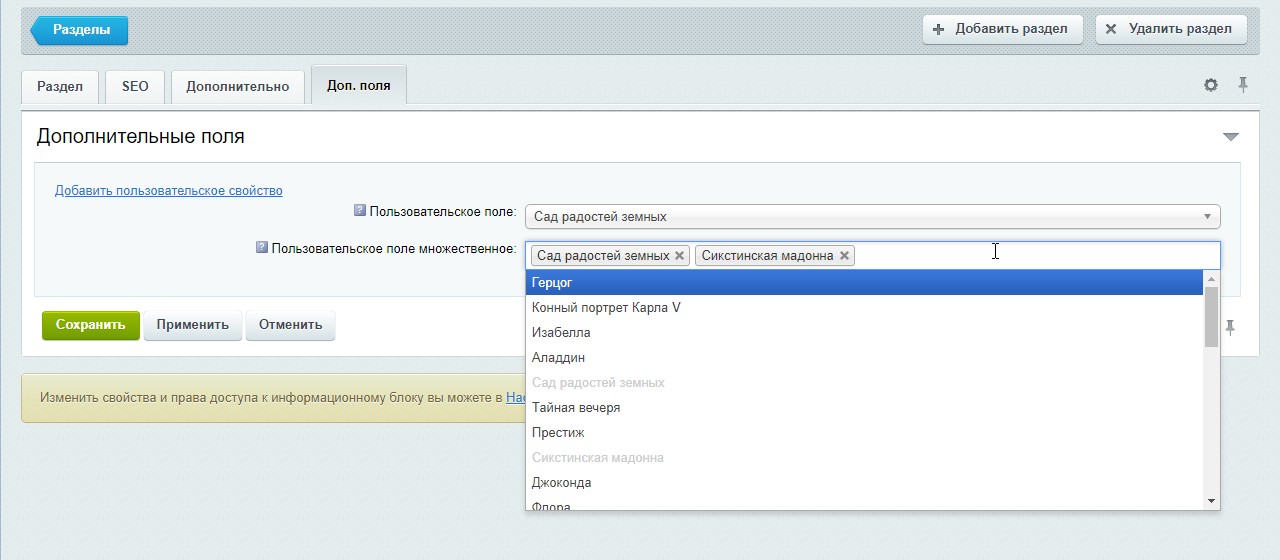Select 'Герцог' from the dropdown list

click(864, 283)
